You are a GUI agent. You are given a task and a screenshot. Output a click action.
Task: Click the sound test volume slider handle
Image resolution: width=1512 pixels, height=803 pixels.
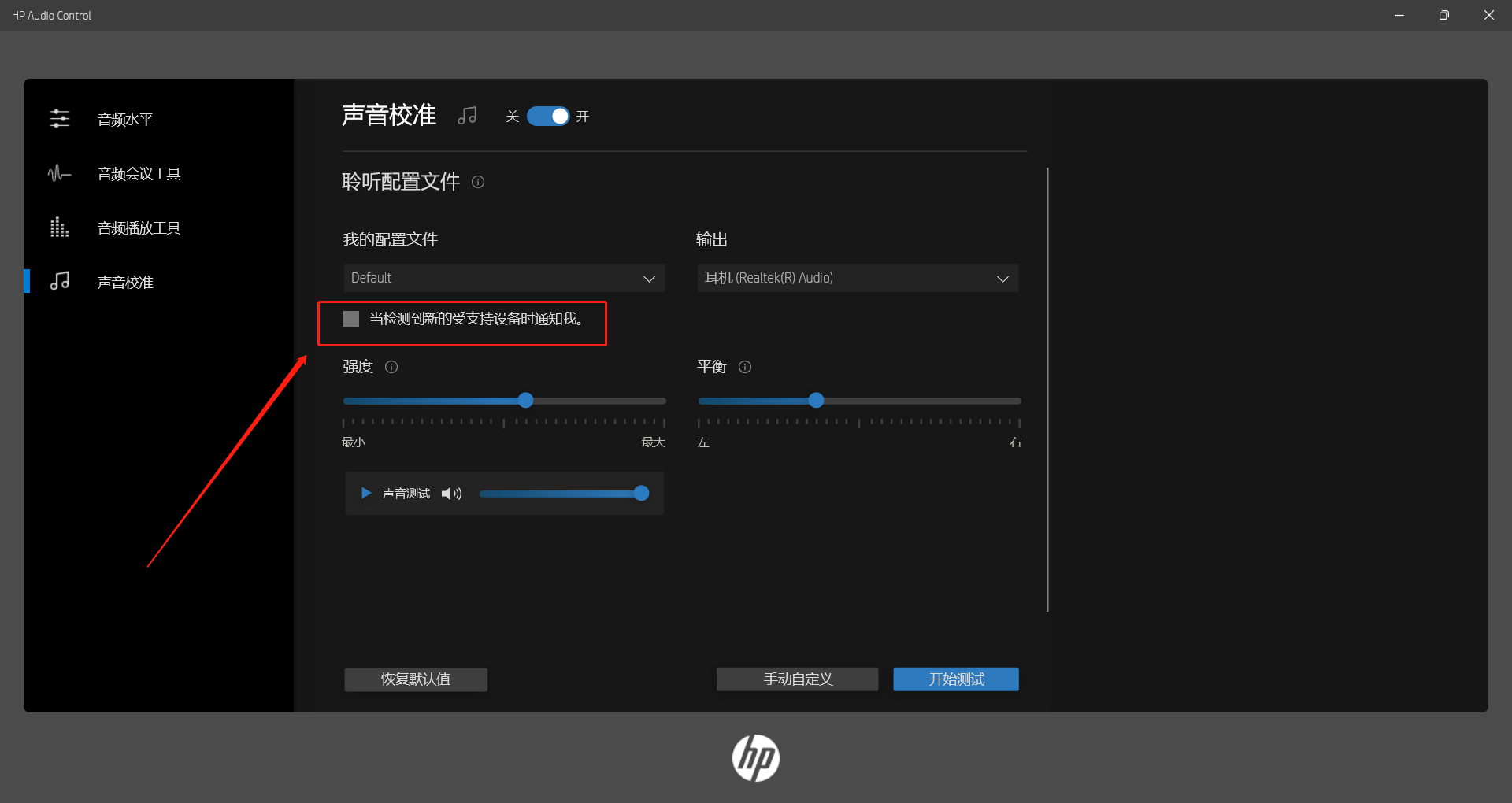click(x=642, y=494)
